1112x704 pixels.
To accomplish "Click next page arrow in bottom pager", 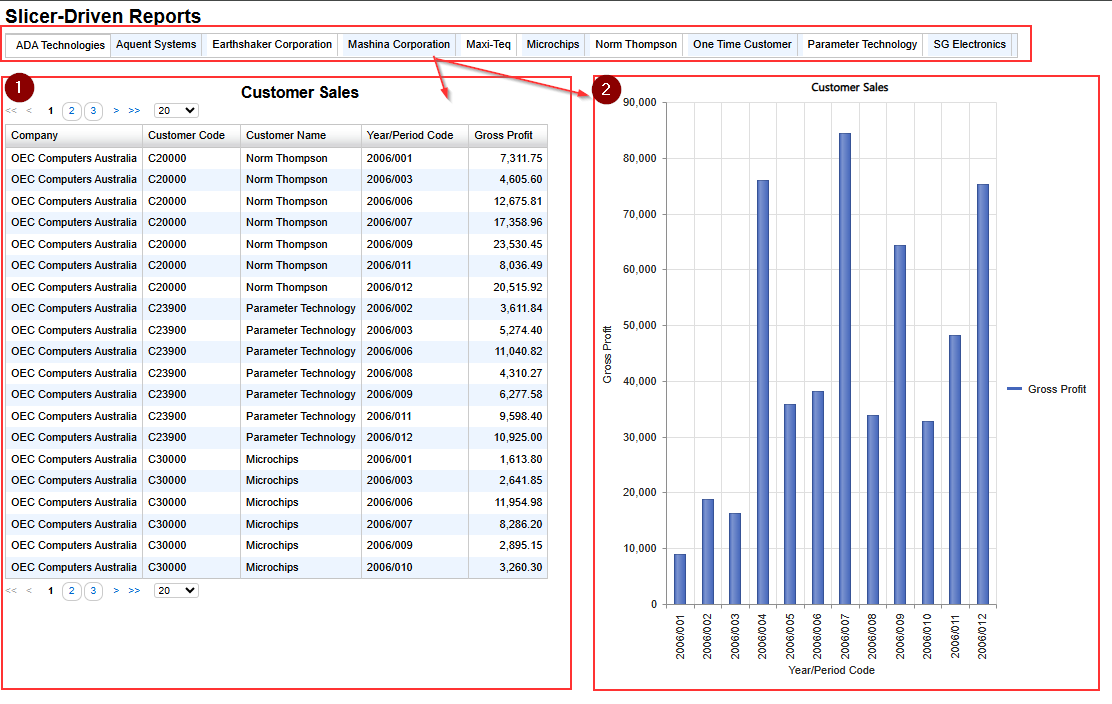I will [116, 591].
